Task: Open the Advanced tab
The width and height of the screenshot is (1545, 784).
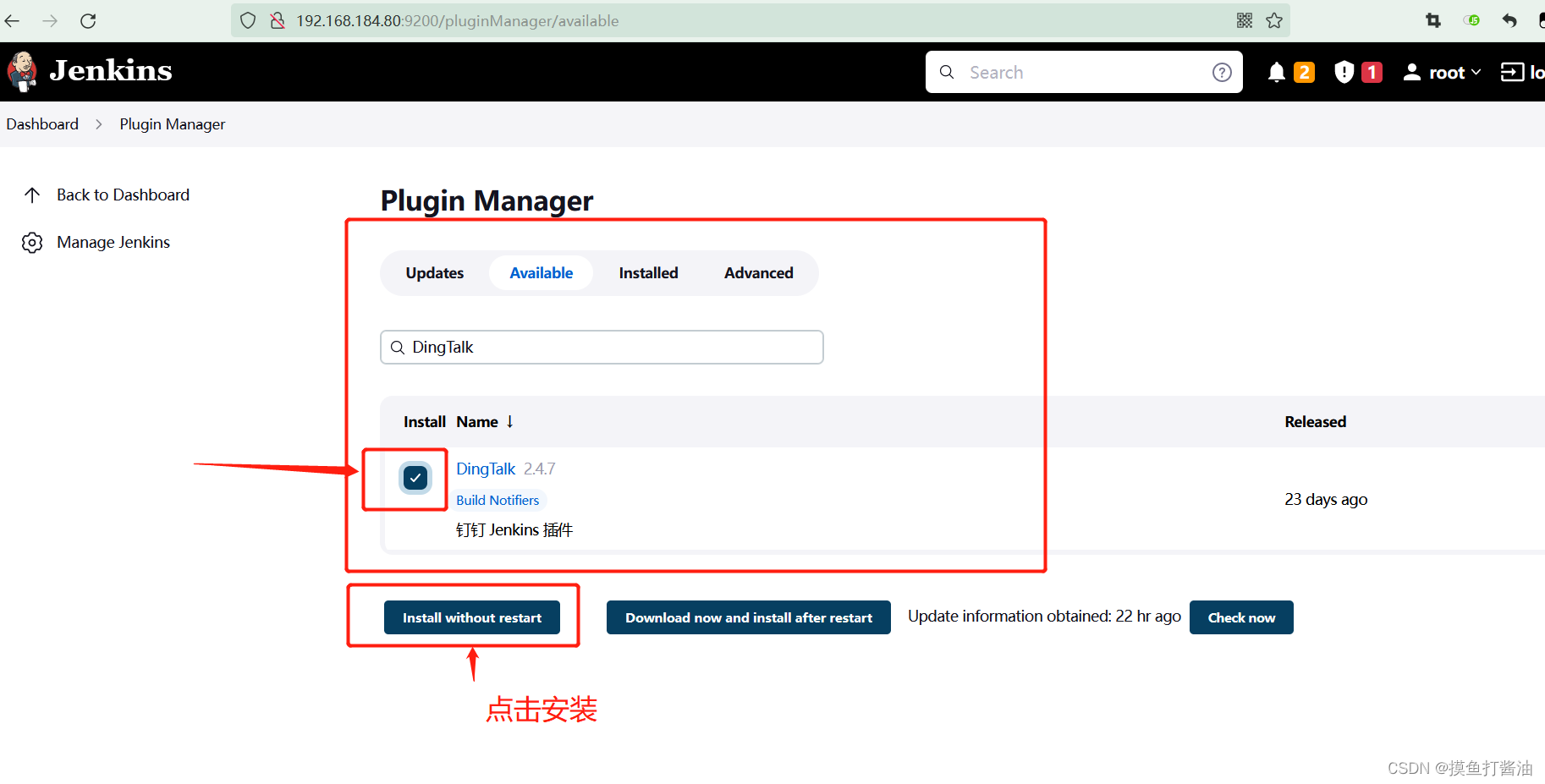Action: [x=759, y=273]
